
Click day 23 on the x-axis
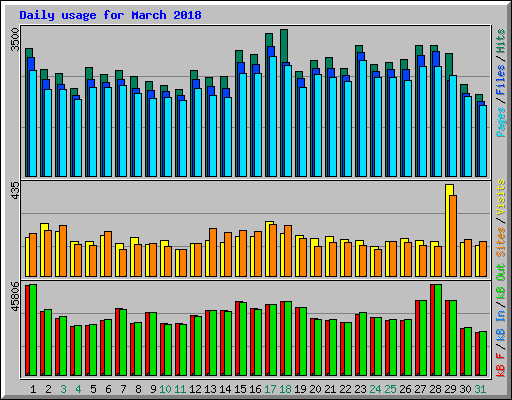click(360, 389)
